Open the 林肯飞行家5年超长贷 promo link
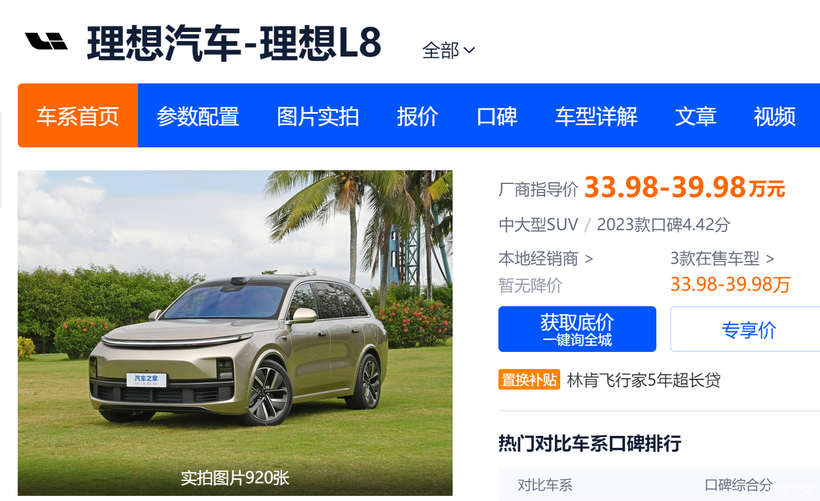820x501 pixels. click(x=644, y=380)
